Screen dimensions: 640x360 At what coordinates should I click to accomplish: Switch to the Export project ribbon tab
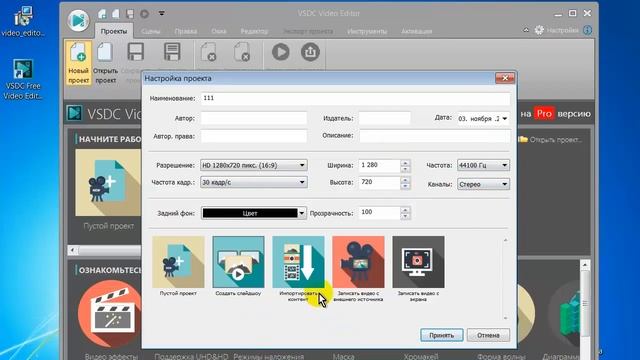308,31
